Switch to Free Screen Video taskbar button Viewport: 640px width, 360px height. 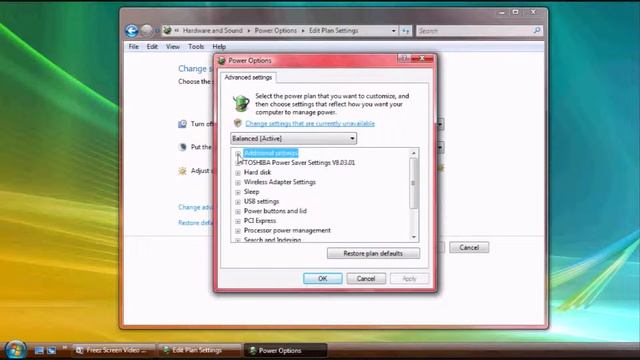pos(114,350)
